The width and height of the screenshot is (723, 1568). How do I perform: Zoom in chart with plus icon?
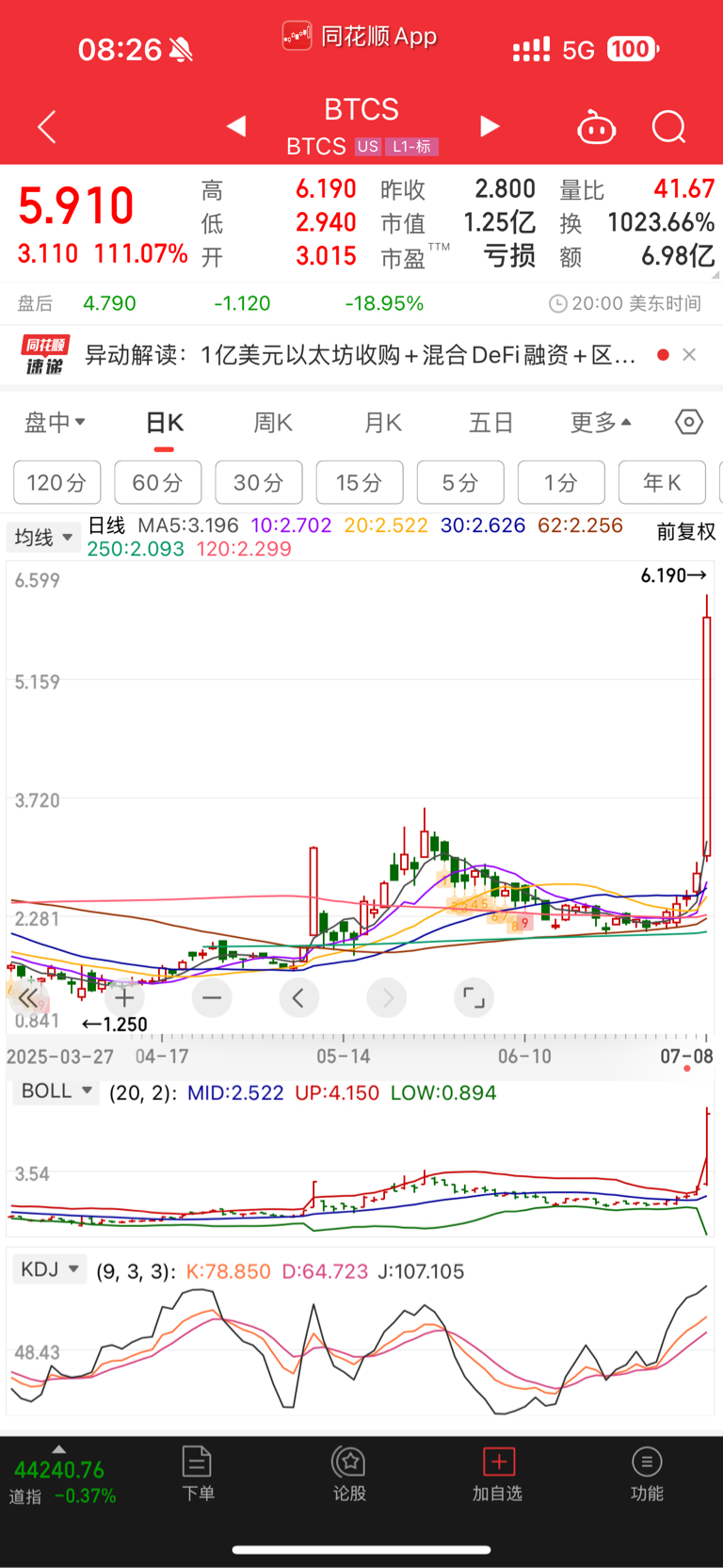coord(124,998)
